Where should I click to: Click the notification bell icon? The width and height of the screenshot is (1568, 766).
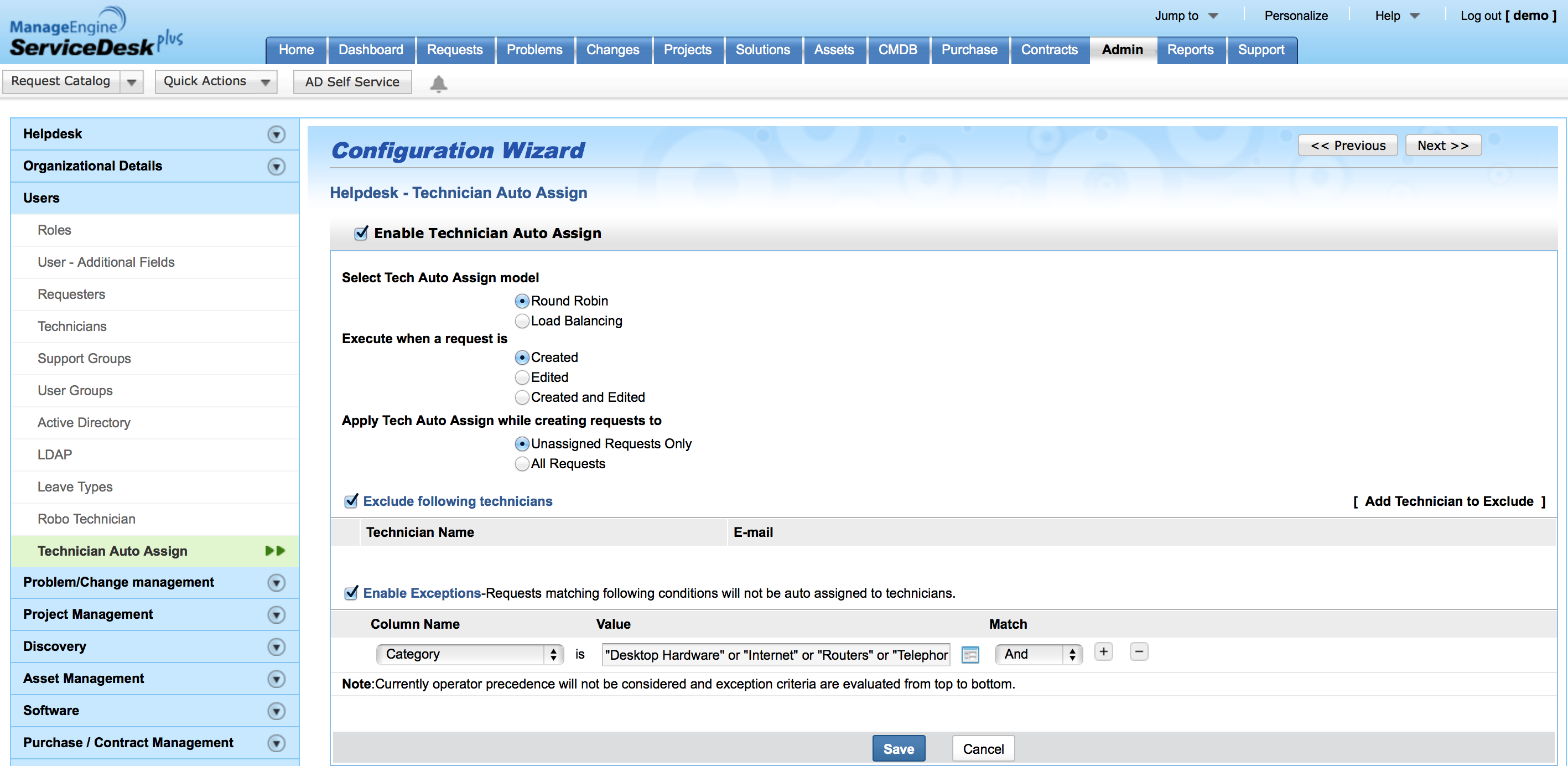point(438,83)
